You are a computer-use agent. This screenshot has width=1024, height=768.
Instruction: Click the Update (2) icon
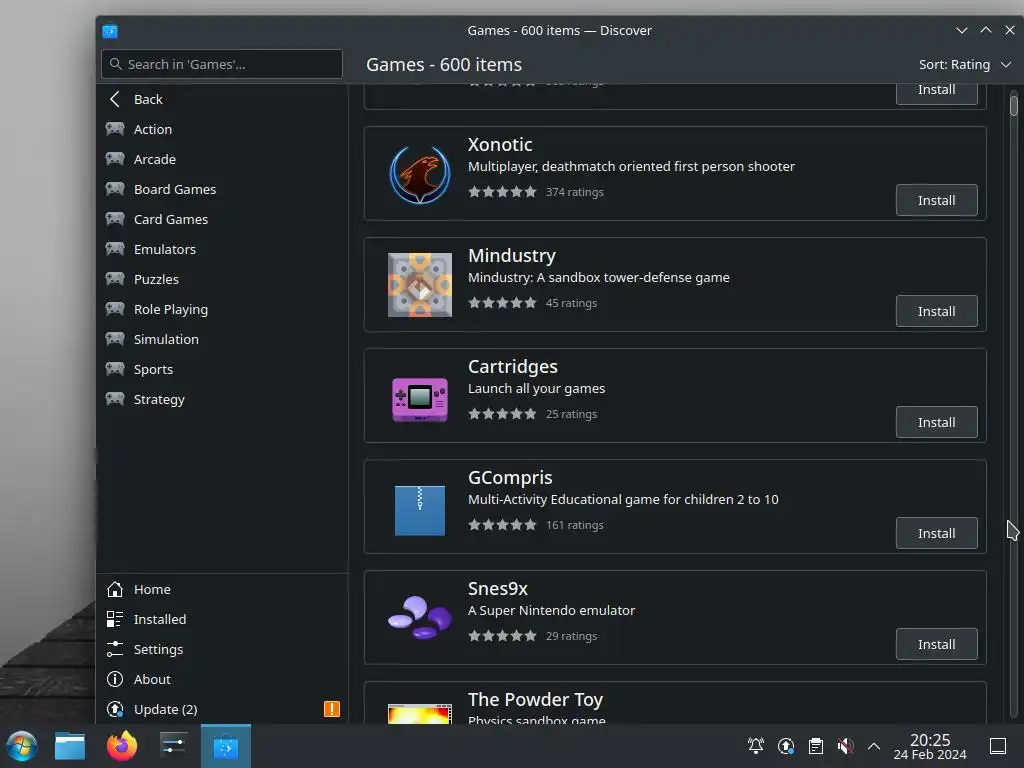tap(115, 709)
